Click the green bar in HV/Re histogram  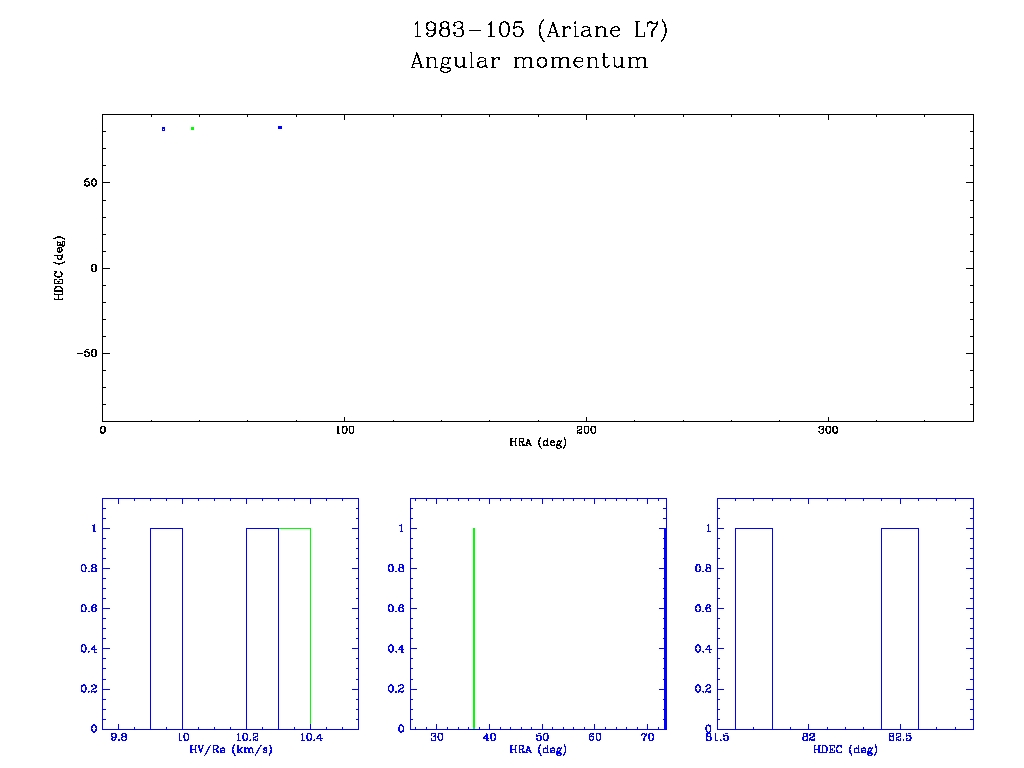[295, 628]
